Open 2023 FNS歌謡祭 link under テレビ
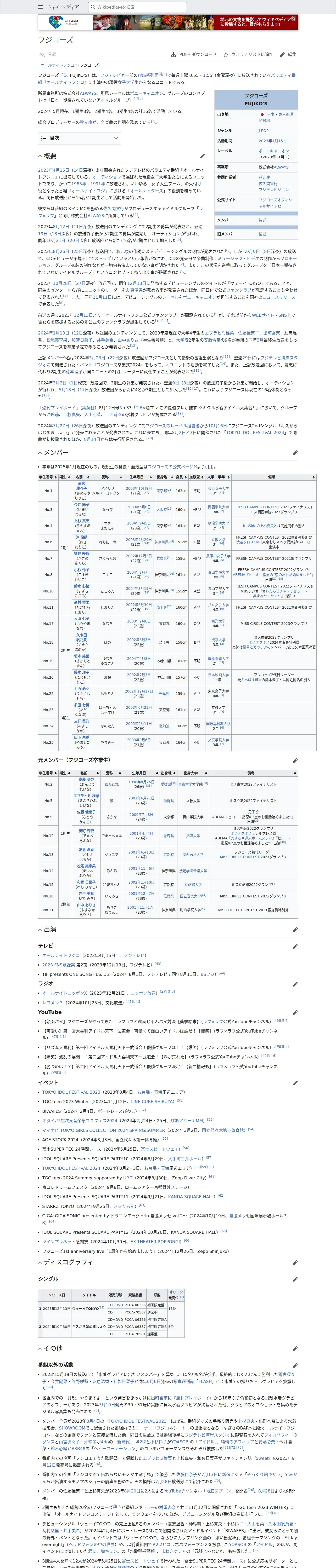The width and height of the screenshot is (336, 1568). point(59,965)
